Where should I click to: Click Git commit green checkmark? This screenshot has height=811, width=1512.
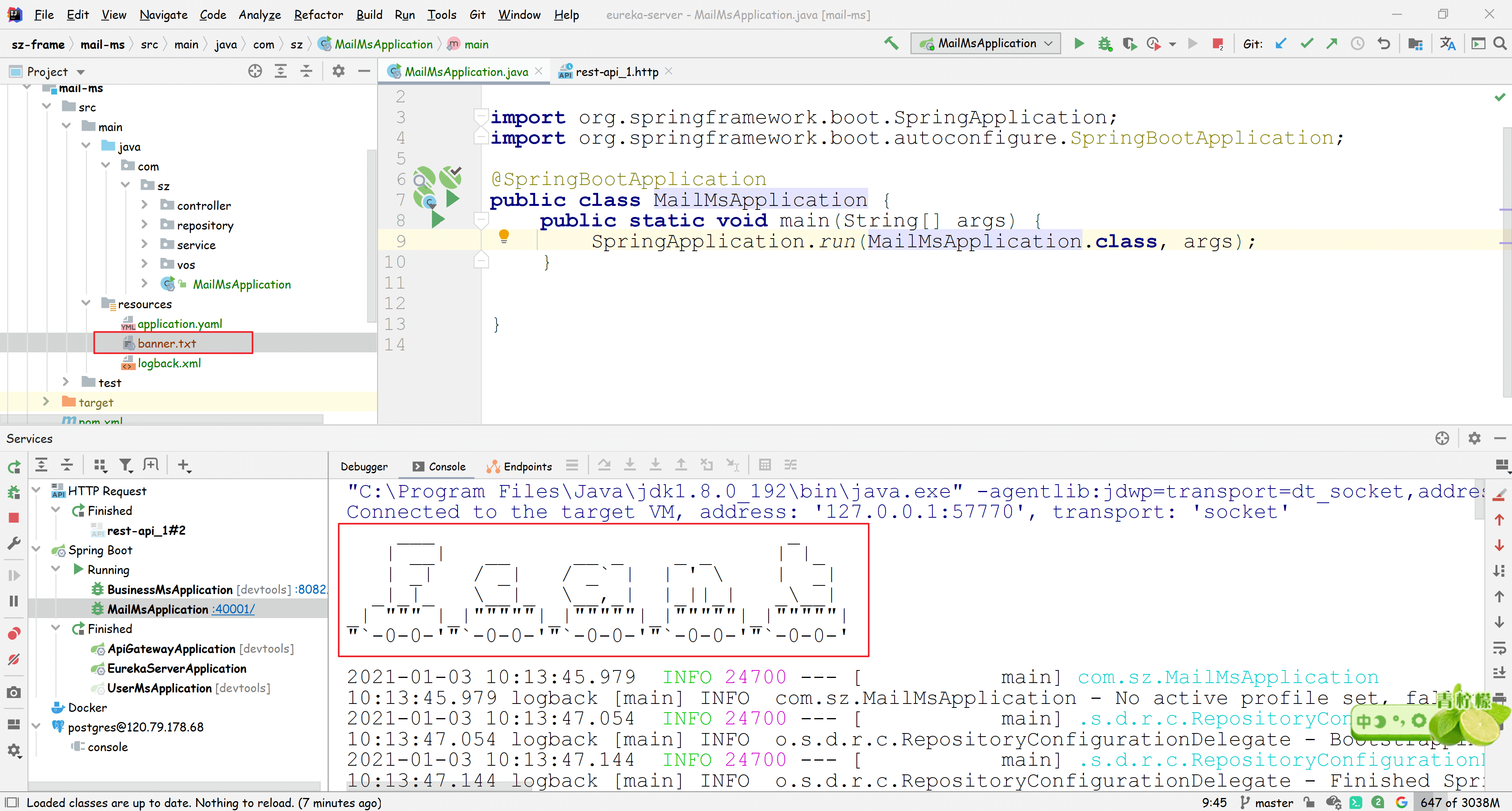coord(1306,43)
